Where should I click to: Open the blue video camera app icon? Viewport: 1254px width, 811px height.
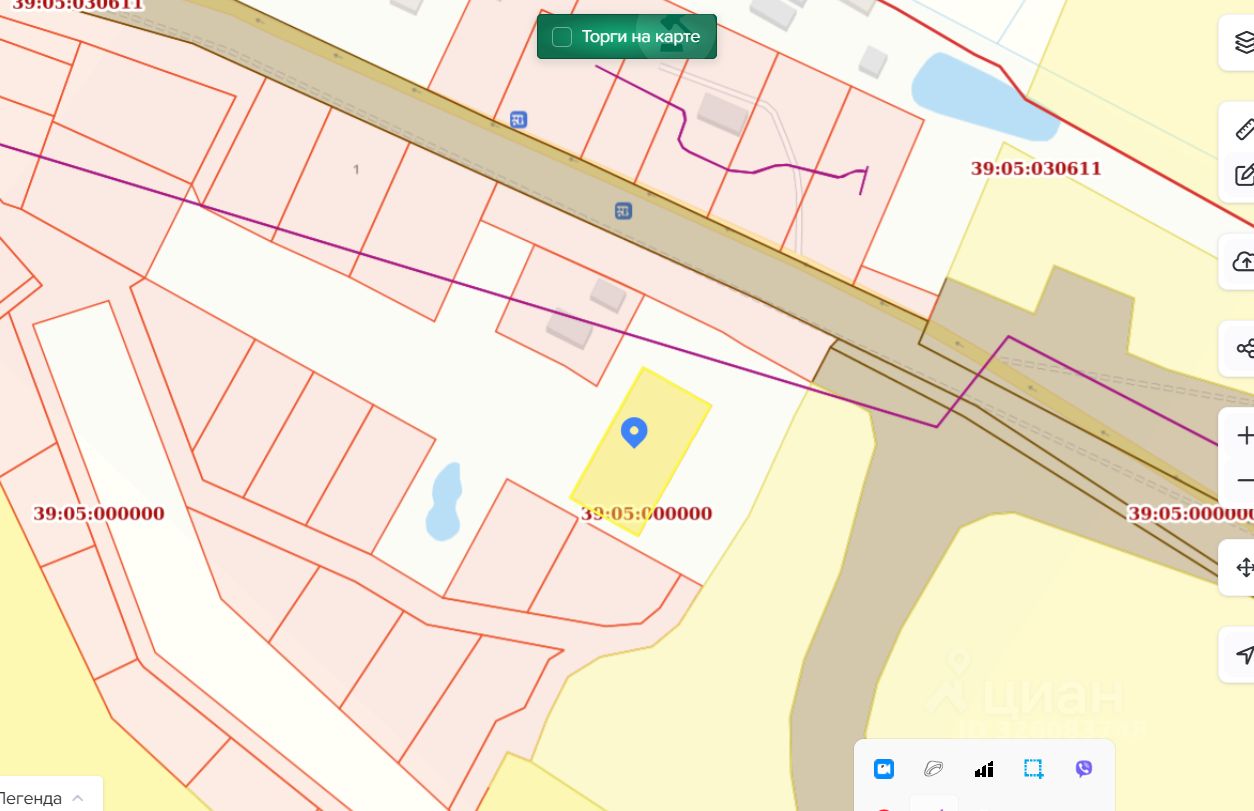[884, 769]
